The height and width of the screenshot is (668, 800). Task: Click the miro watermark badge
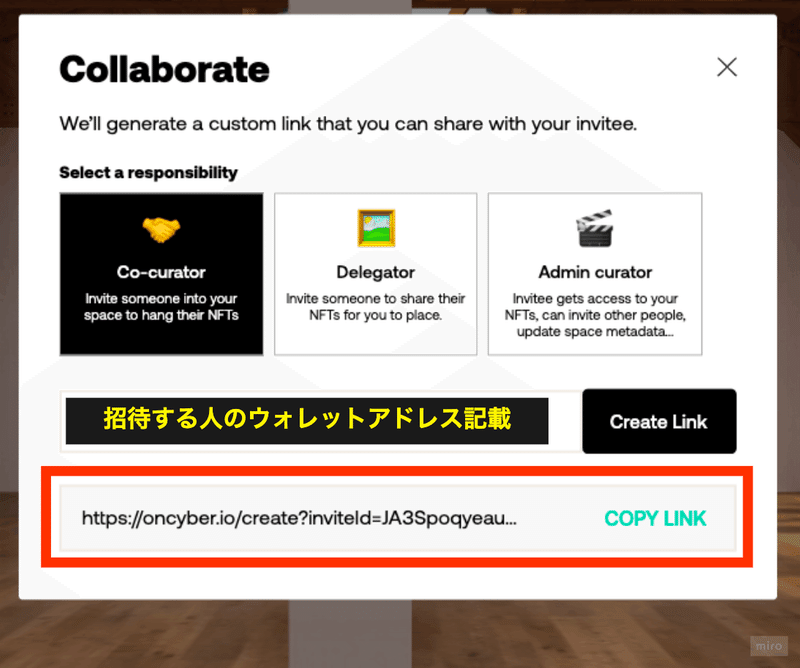[769, 646]
